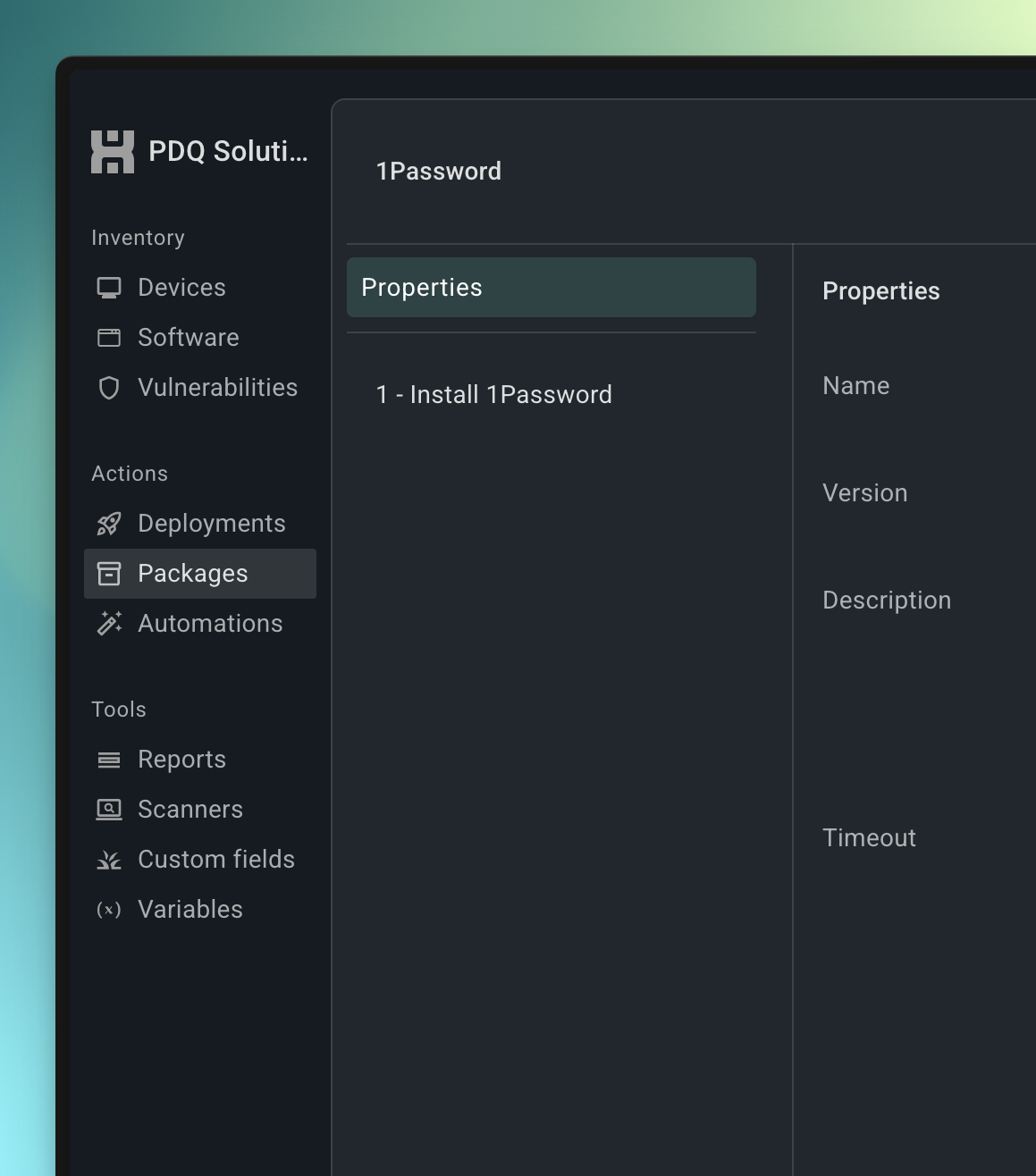1036x1176 pixels.
Task: Click the Deployments rocket icon
Action: [x=109, y=524]
